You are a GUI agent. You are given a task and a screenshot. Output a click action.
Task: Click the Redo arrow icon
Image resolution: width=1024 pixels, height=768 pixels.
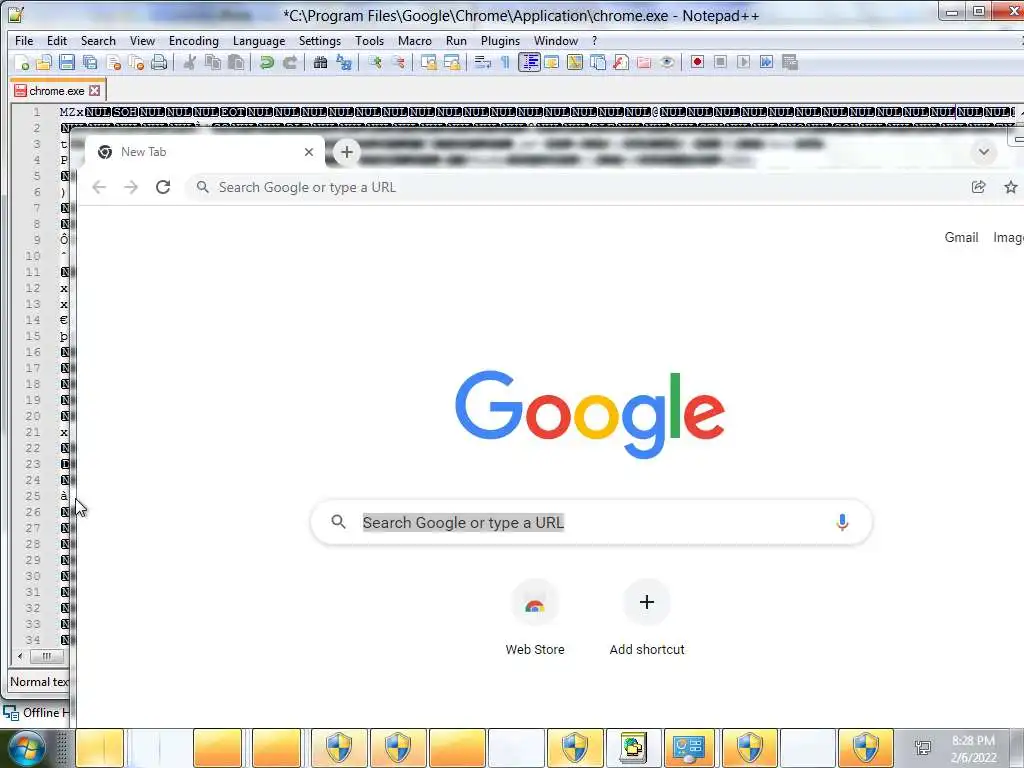click(290, 62)
